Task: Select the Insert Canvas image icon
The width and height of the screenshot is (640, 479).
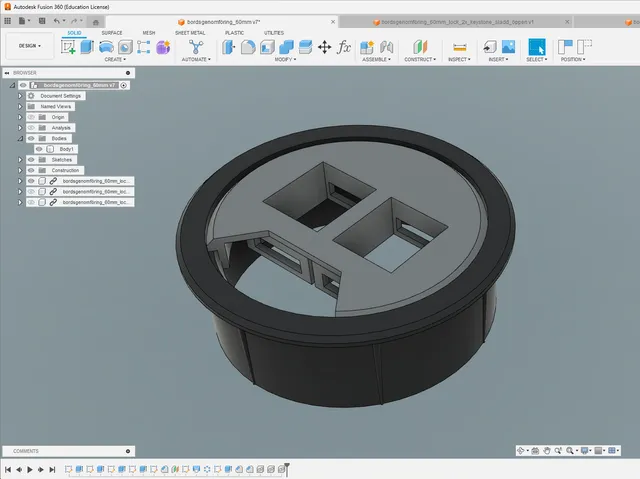Action: click(508, 47)
